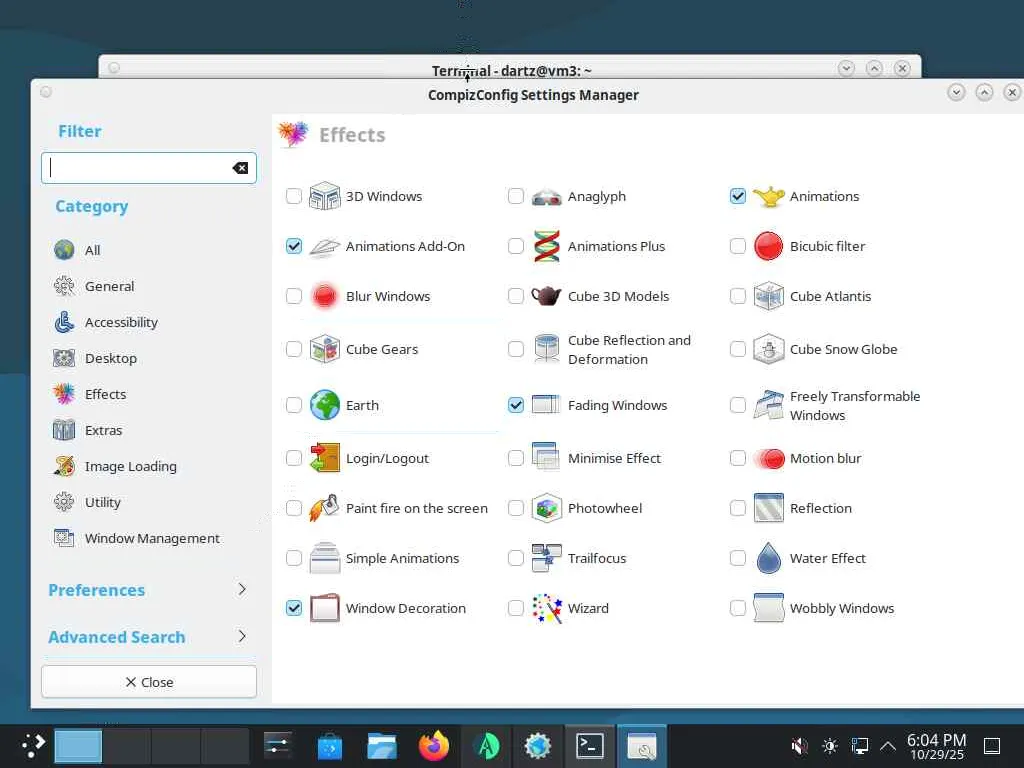Click the Simple Animations icon

point(325,558)
